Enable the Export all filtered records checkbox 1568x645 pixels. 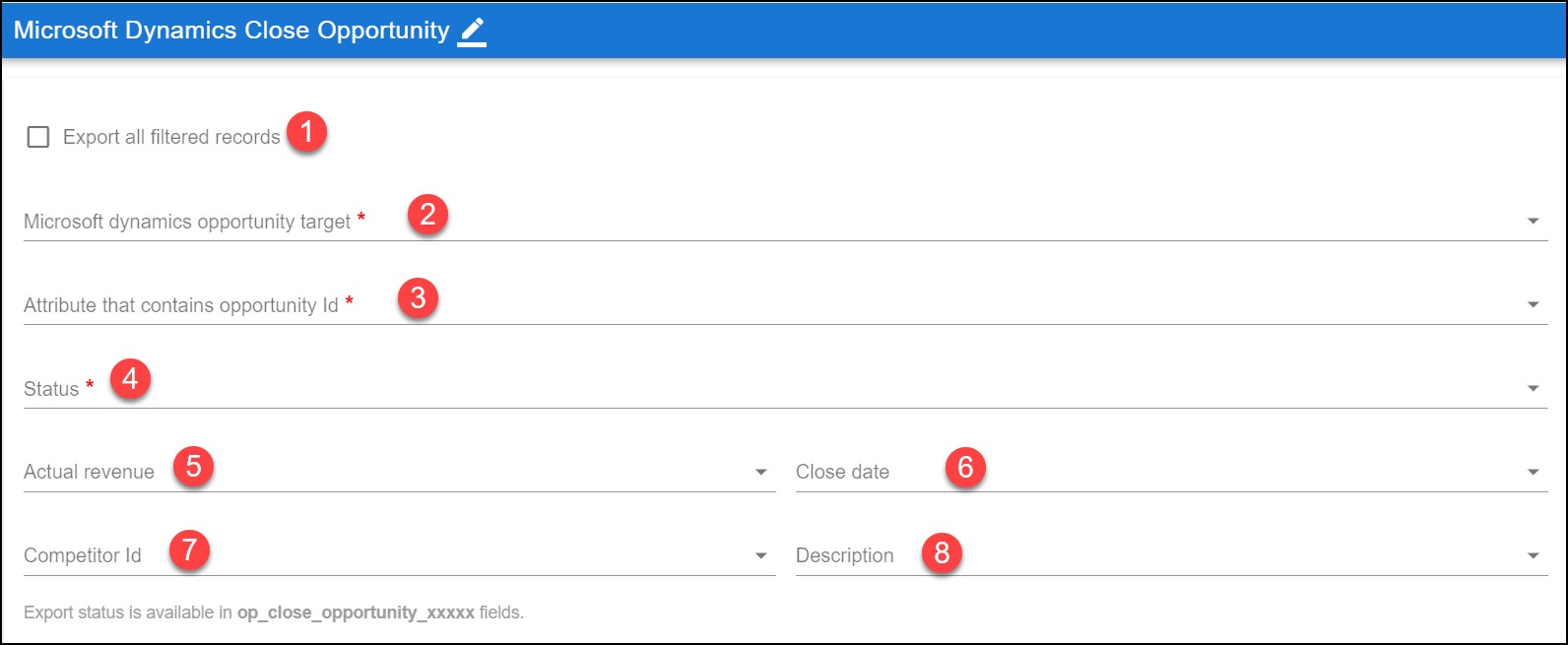38,137
